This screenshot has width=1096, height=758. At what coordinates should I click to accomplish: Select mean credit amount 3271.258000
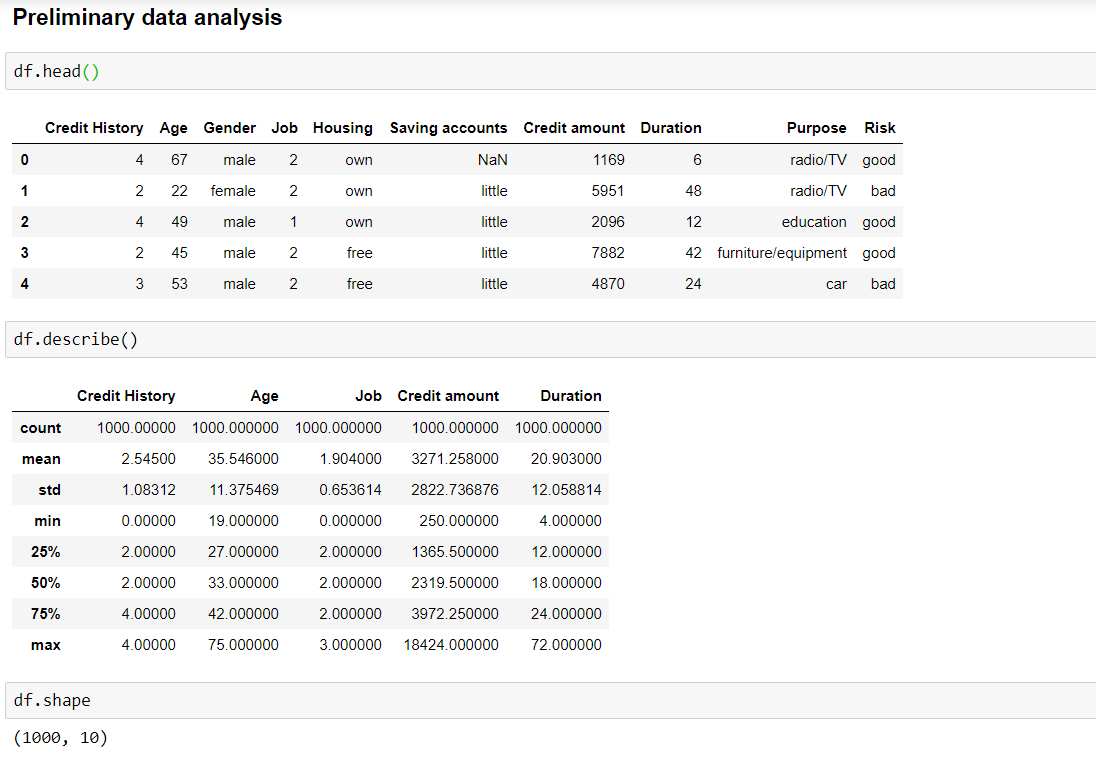coord(455,459)
